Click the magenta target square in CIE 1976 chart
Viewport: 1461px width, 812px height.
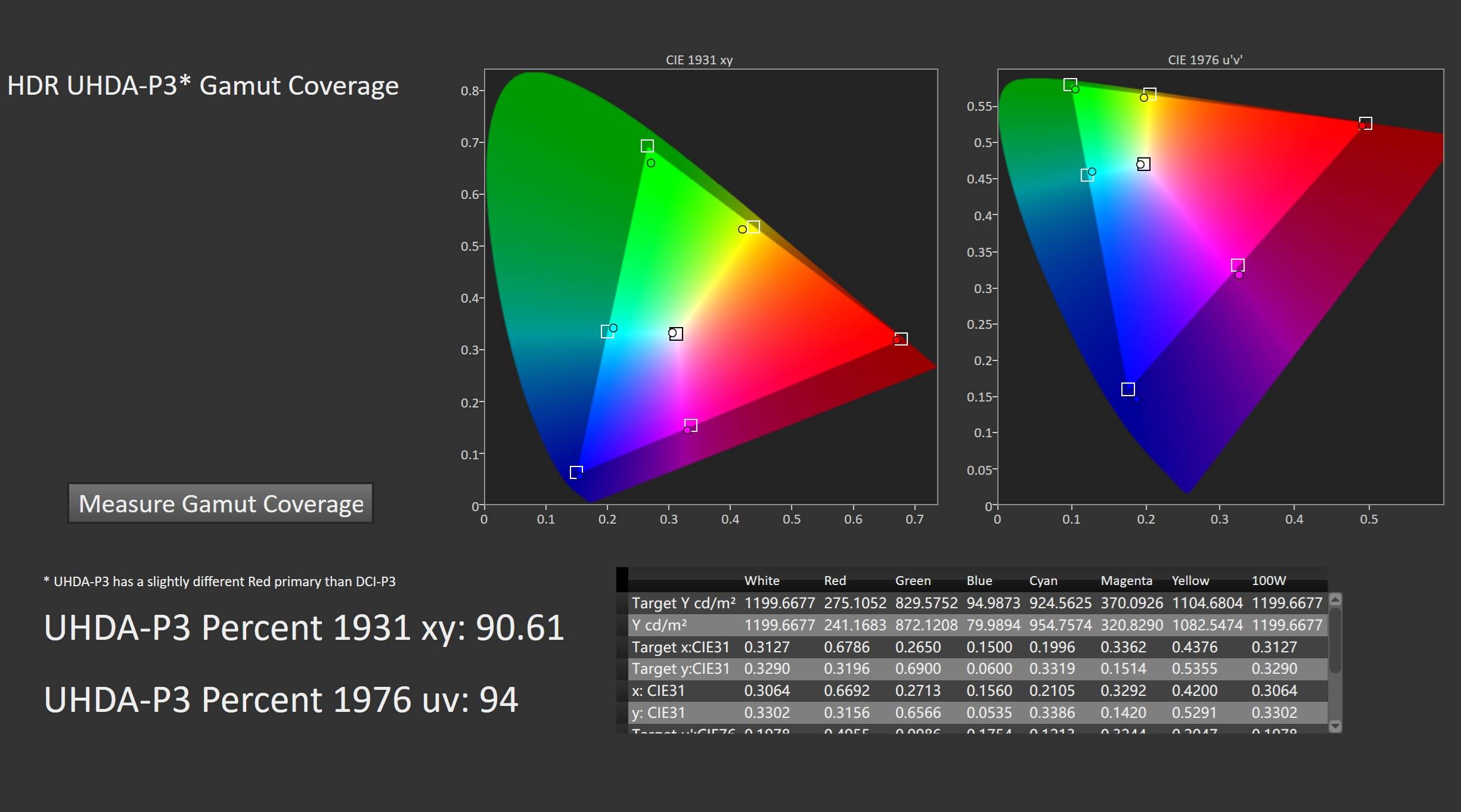point(1237,265)
